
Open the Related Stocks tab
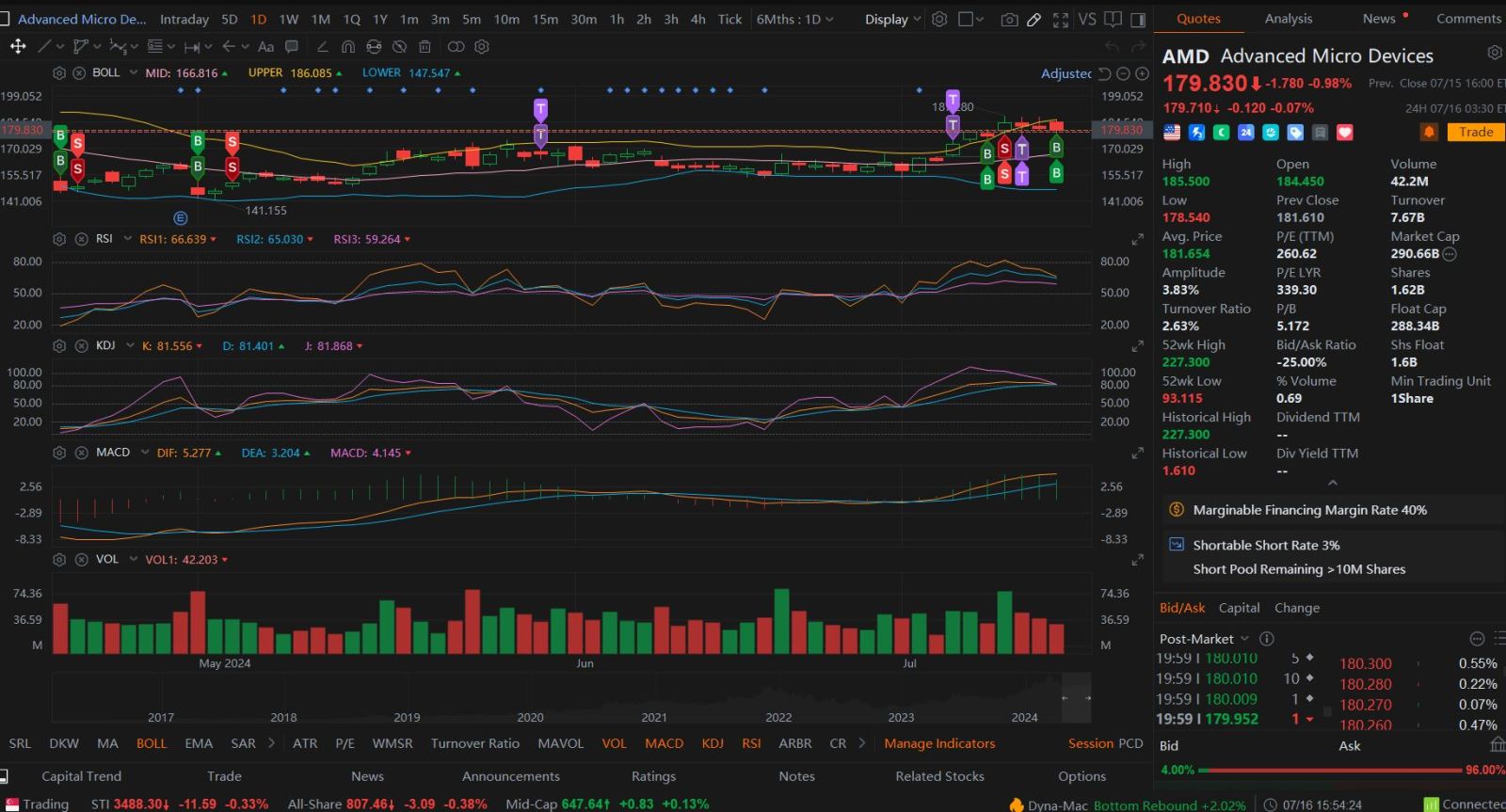tap(939, 776)
